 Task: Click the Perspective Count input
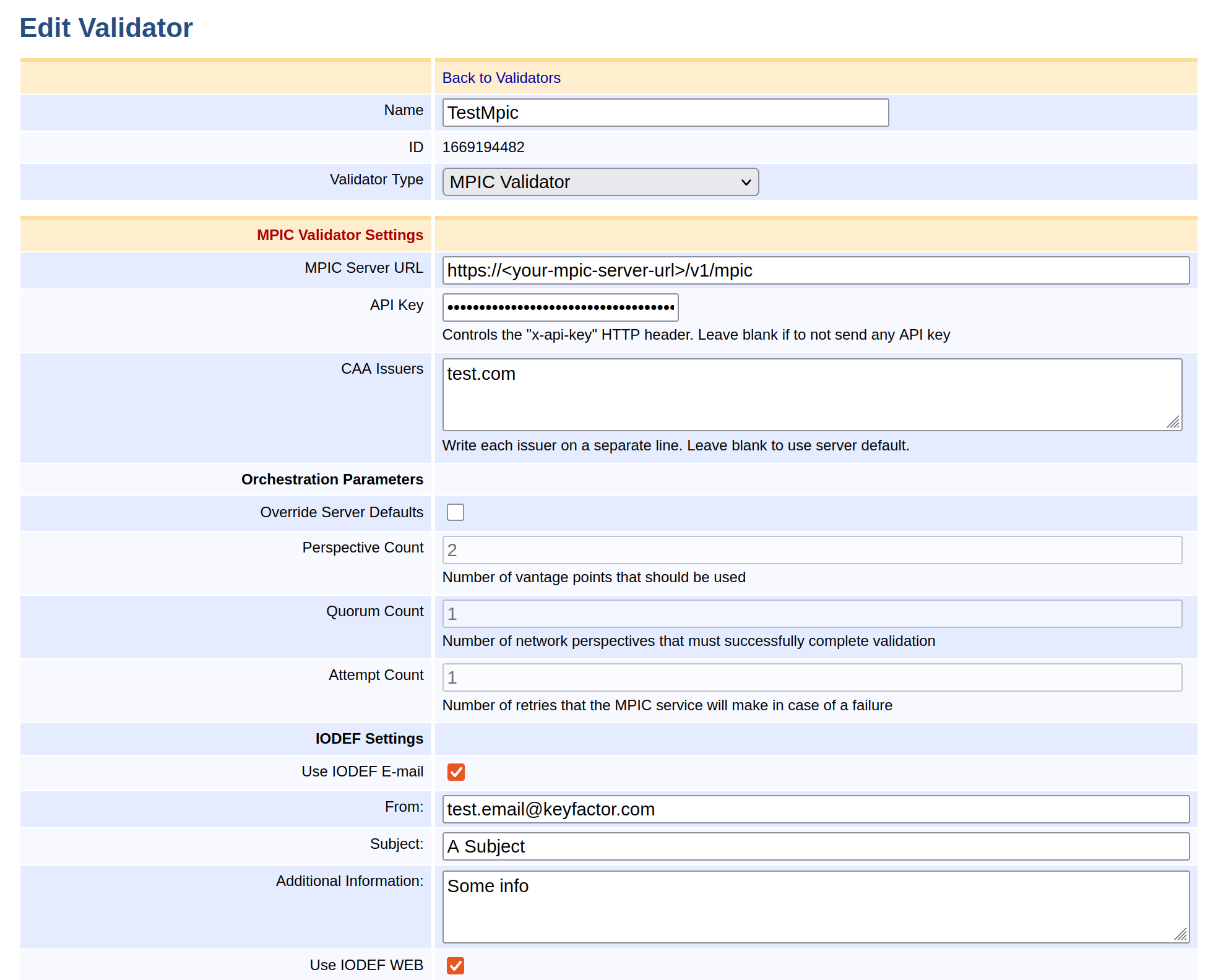816,550
